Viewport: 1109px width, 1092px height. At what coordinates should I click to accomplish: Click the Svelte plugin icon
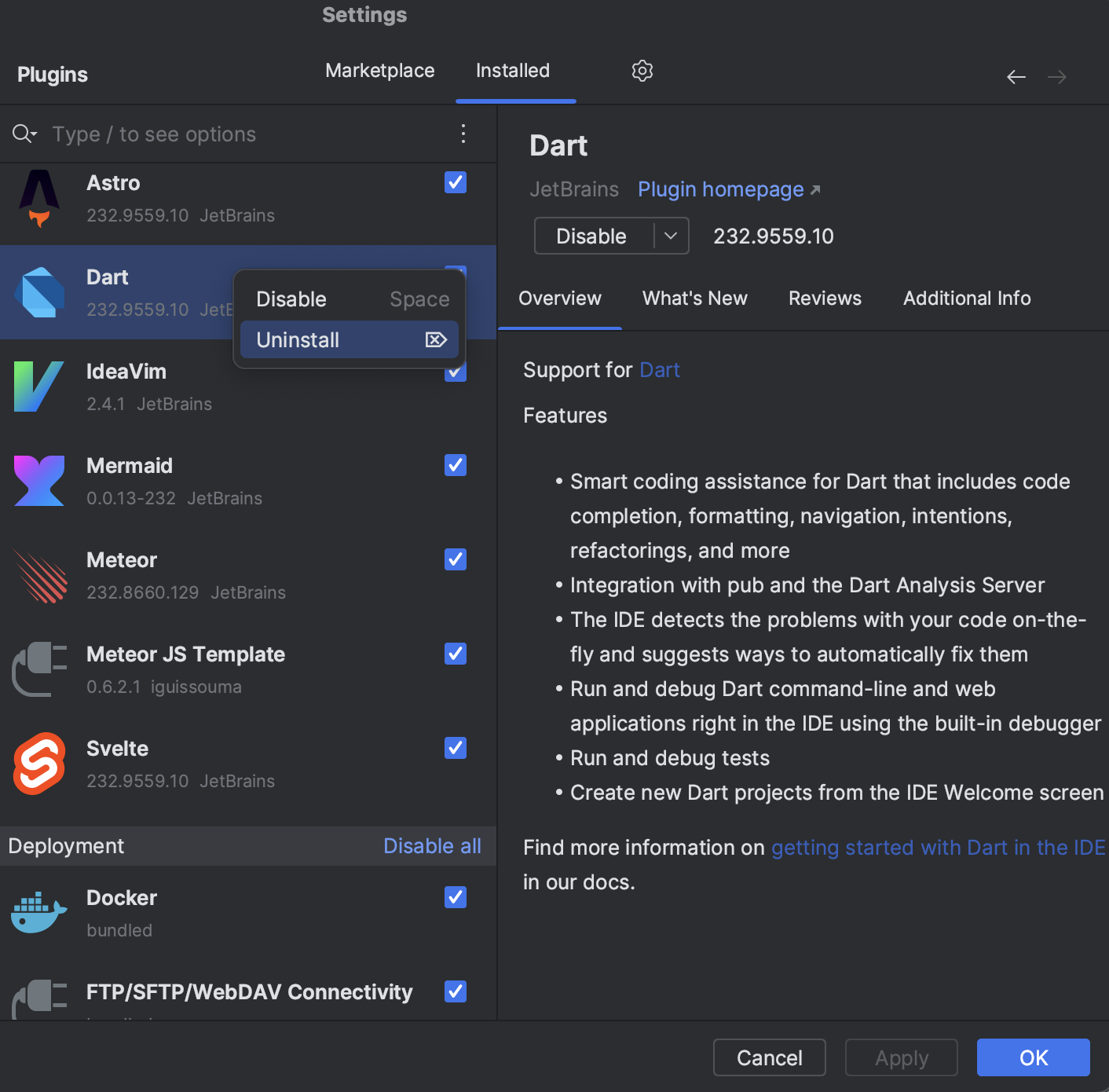[38, 763]
